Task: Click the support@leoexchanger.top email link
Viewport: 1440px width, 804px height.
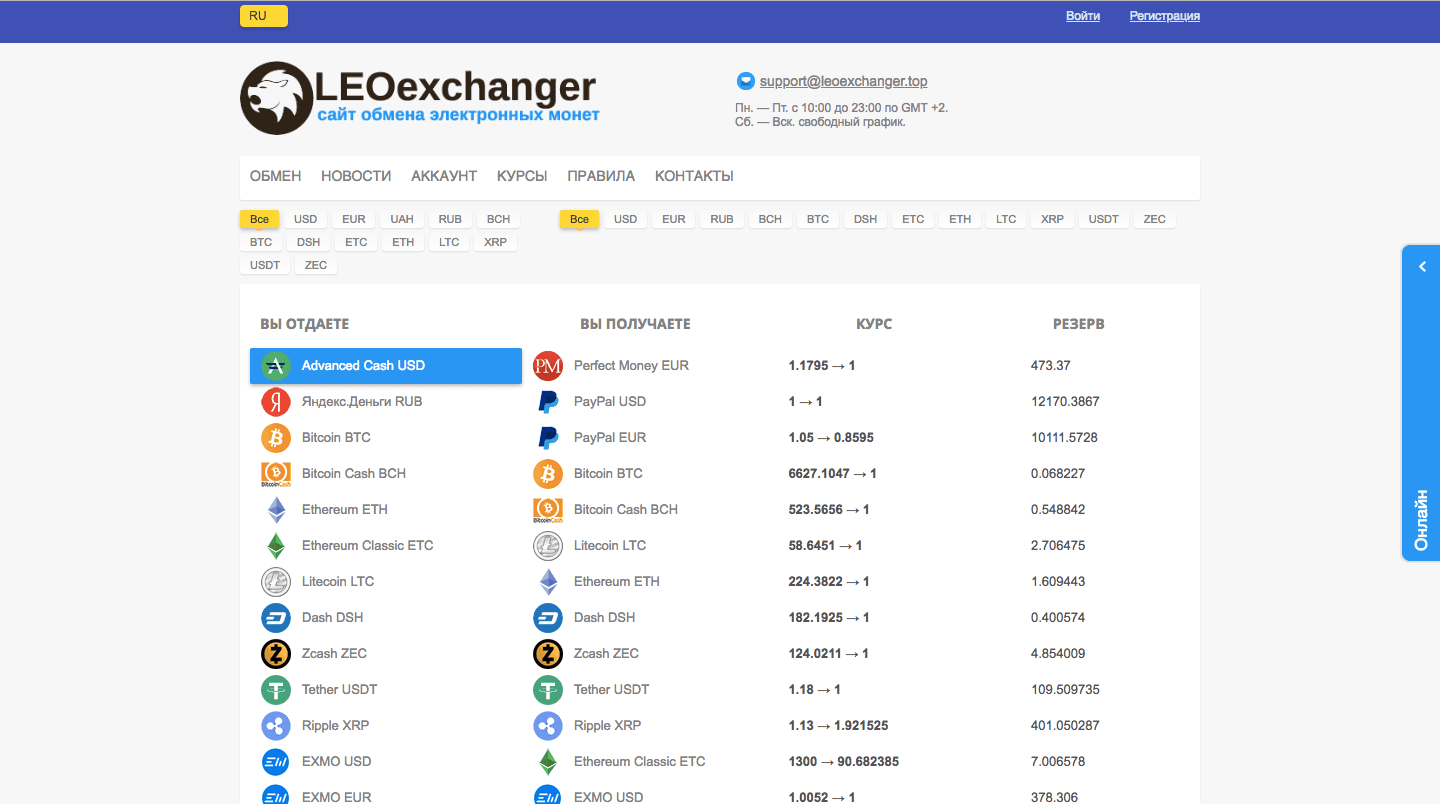Action: click(x=843, y=80)
